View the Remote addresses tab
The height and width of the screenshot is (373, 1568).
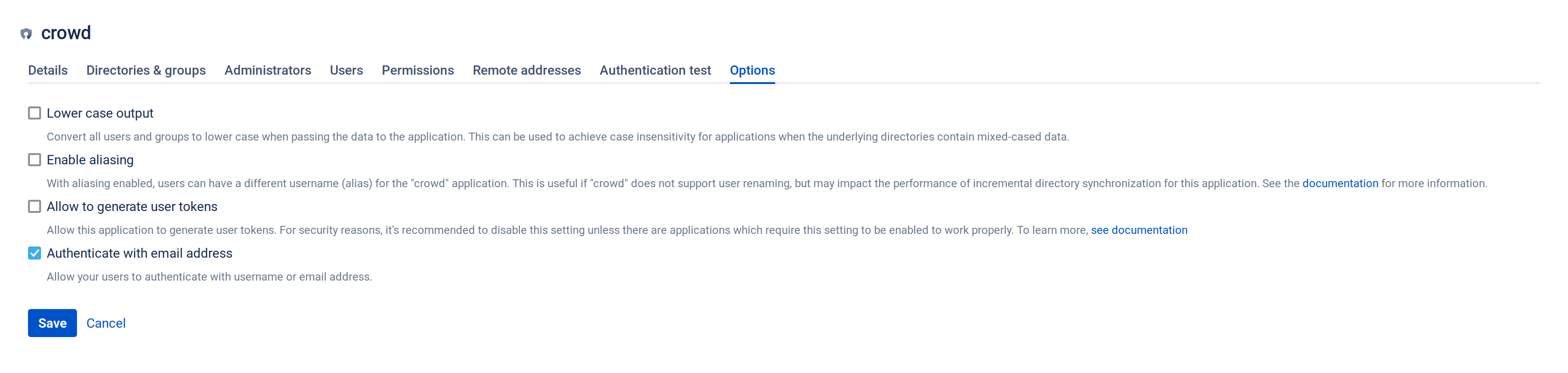pos(526,70)
